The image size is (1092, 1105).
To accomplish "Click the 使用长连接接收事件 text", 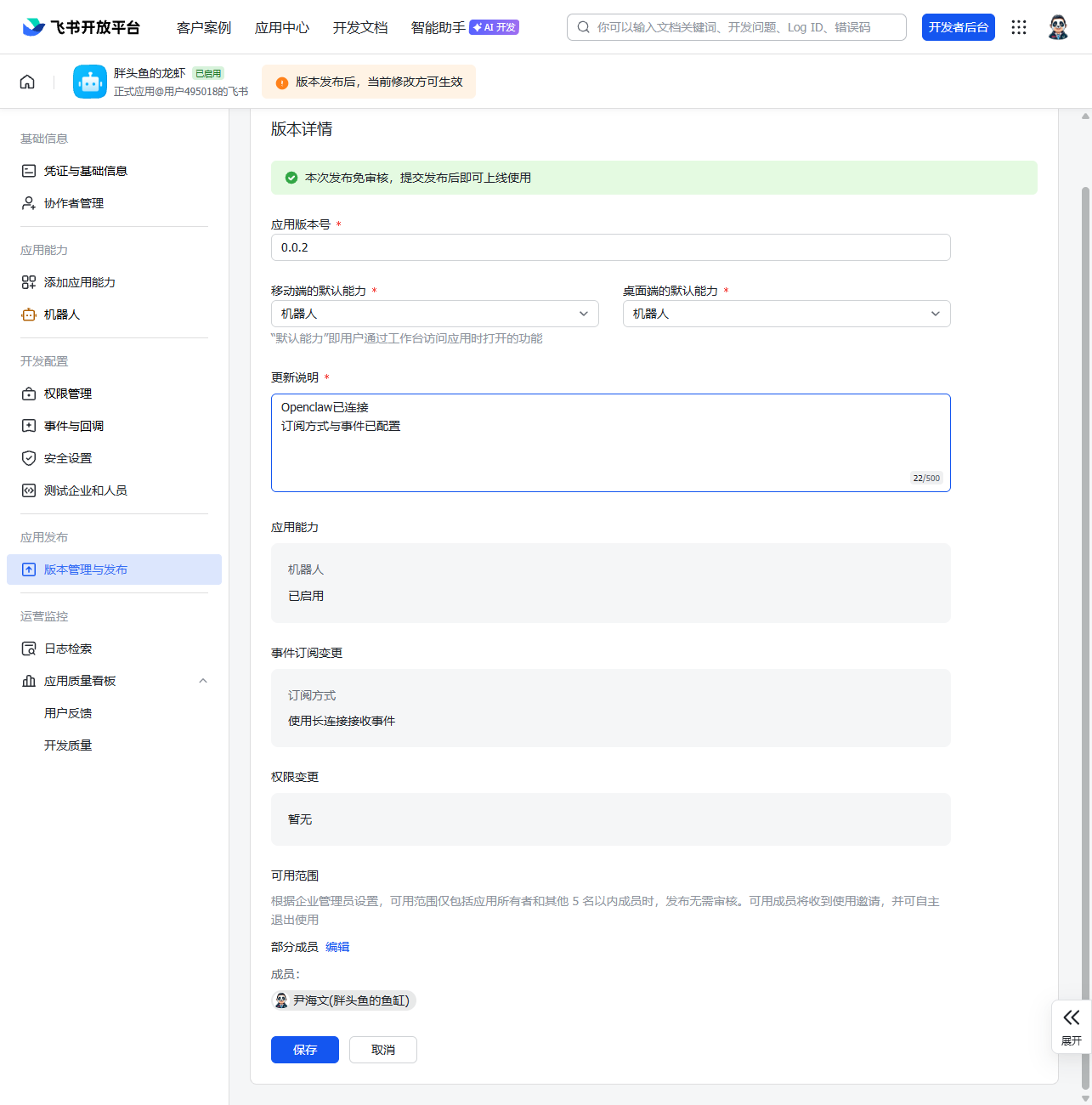I will point(342,721).
